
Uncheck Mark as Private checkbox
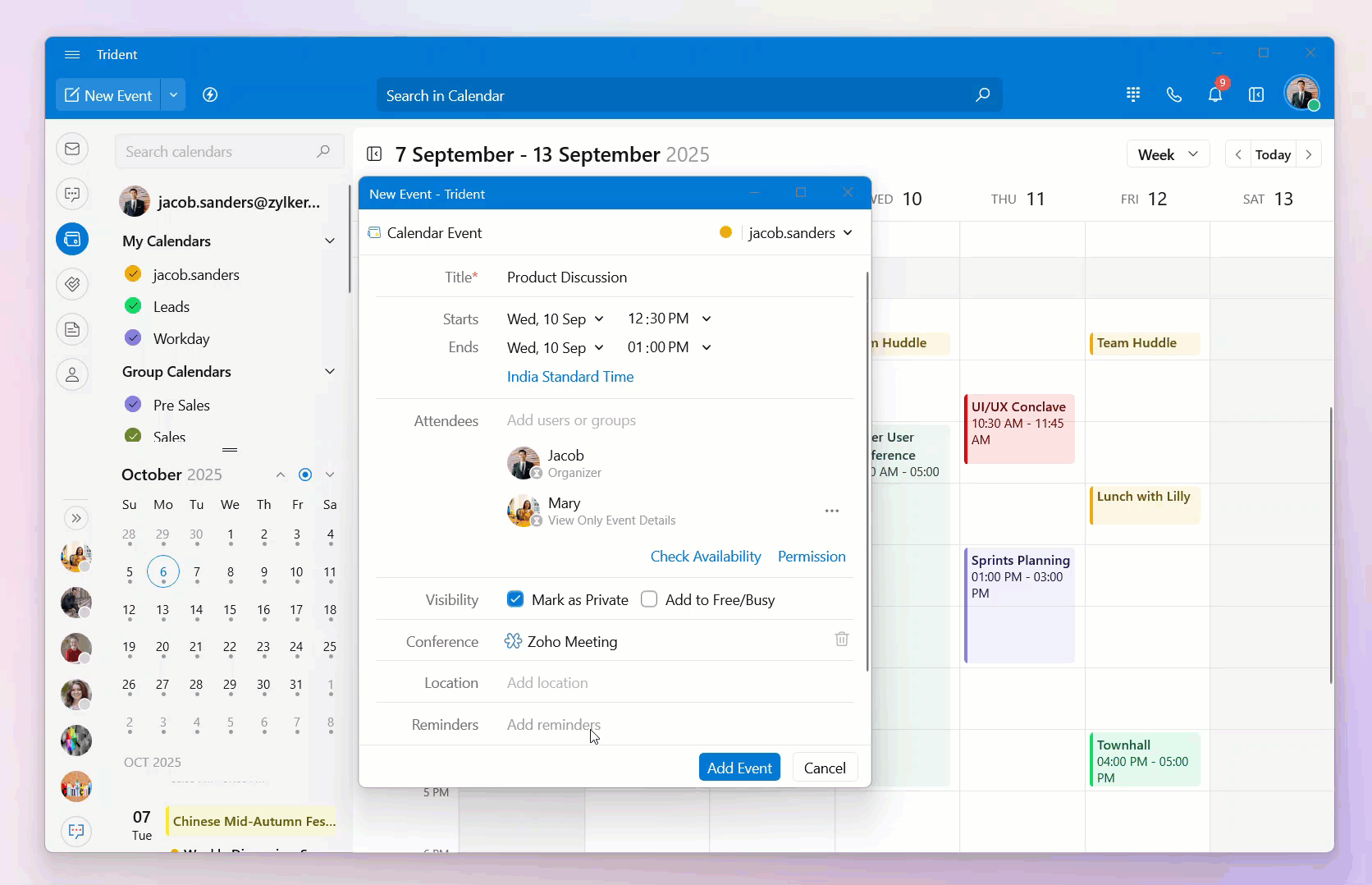[x=515, y=599]
